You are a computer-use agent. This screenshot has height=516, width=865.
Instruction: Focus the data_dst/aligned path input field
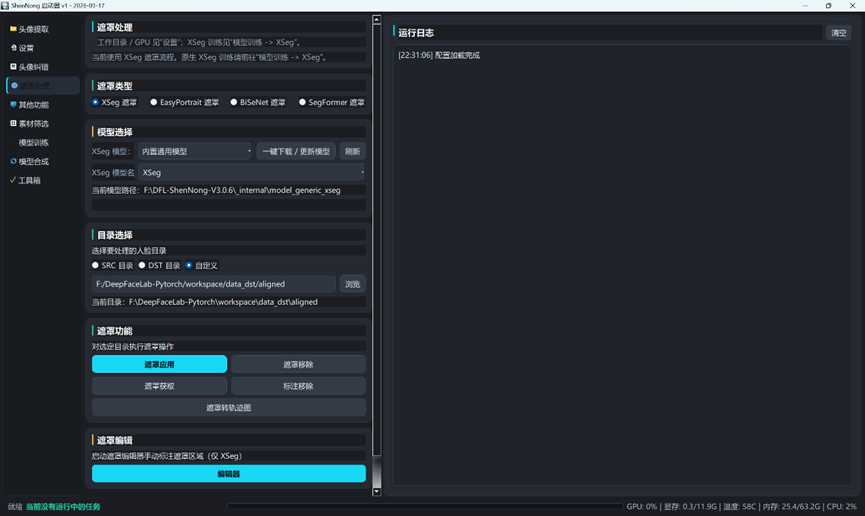pyautogui.click(x=214, y=284)
